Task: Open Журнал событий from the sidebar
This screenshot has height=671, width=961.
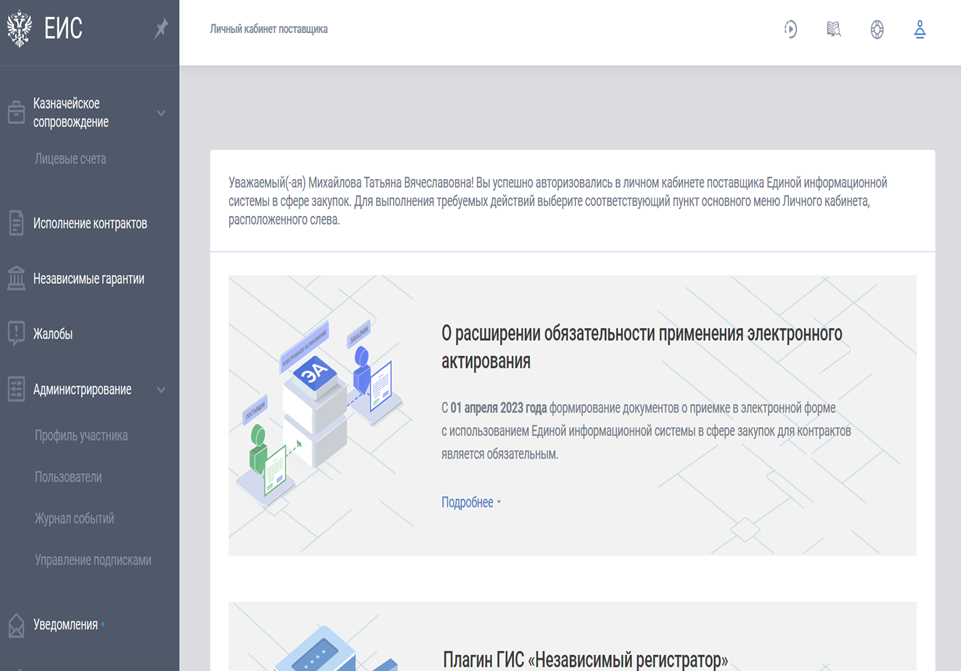Action: tap(74, 519)
